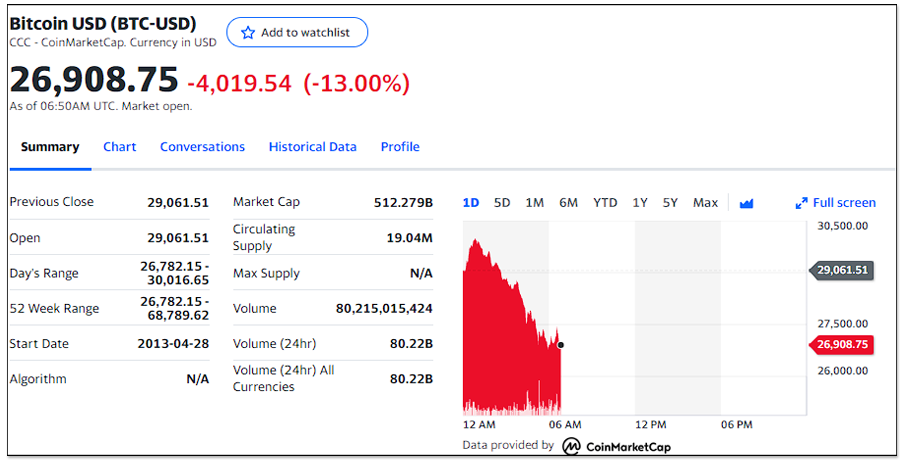Screen dimensions: 904x461
Task: Click the 26,000.00 y-axis label
Action: (x=842, y=371)
